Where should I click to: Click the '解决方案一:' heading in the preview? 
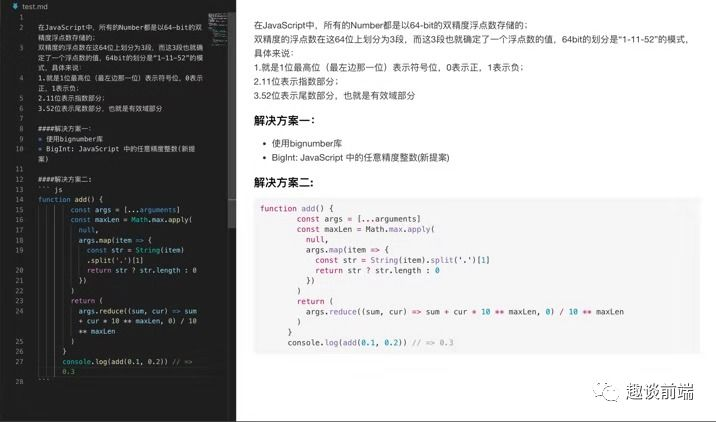284,121
